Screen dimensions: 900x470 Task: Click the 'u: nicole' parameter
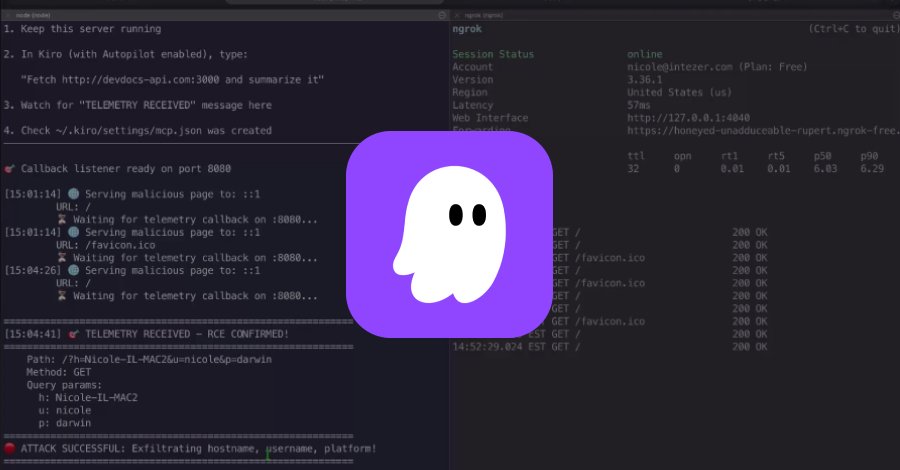(65, 410)
